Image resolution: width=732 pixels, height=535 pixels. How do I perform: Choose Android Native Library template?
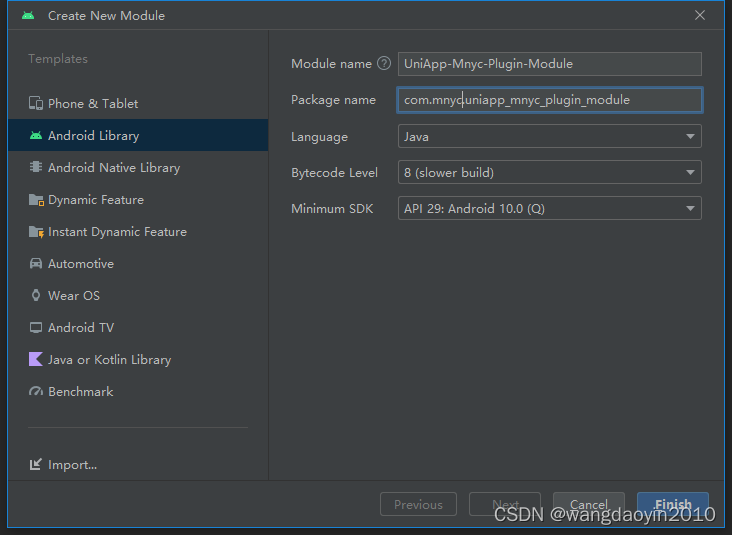[138, 168]
